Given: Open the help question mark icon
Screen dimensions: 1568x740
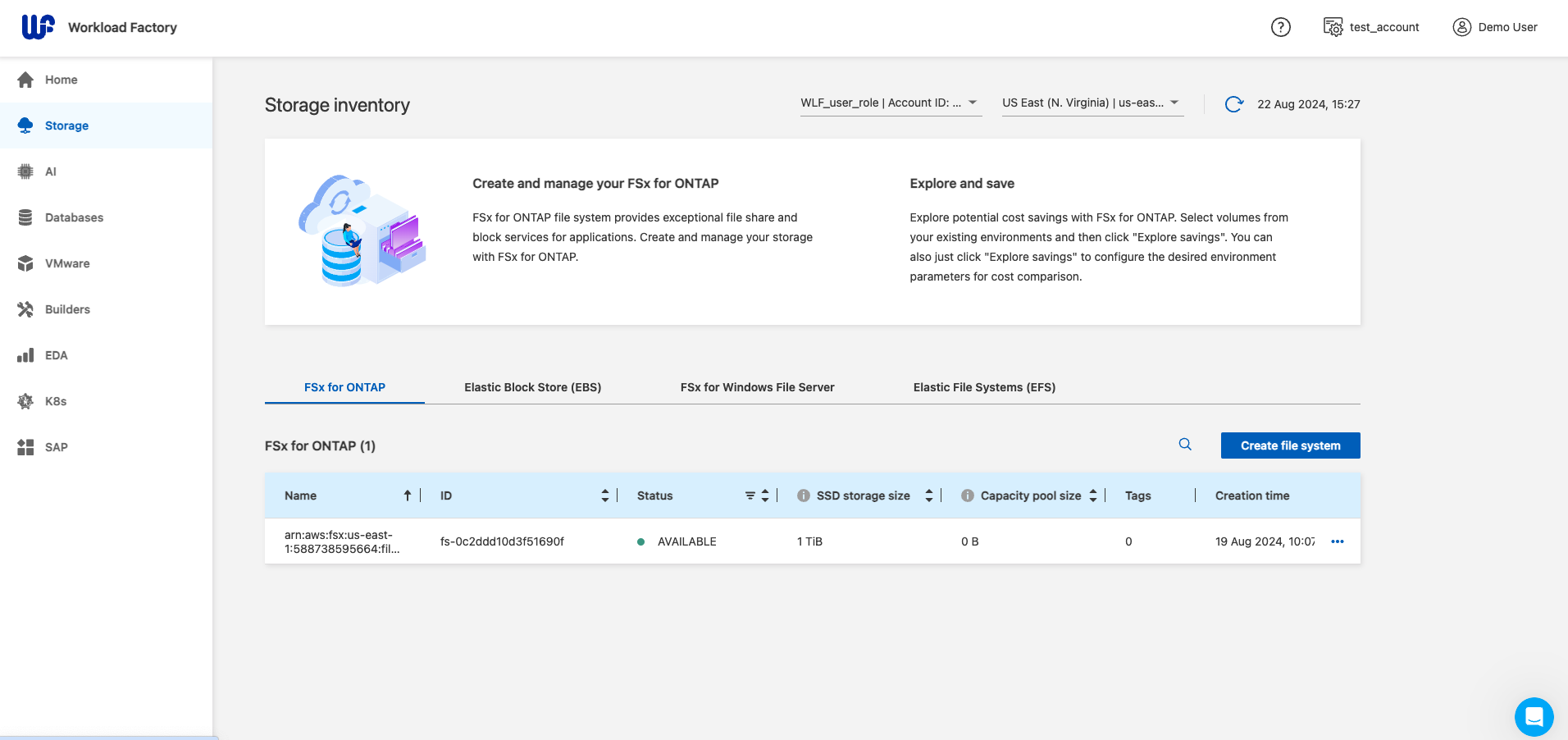Looking at the screenshot, I should 1280,27.
